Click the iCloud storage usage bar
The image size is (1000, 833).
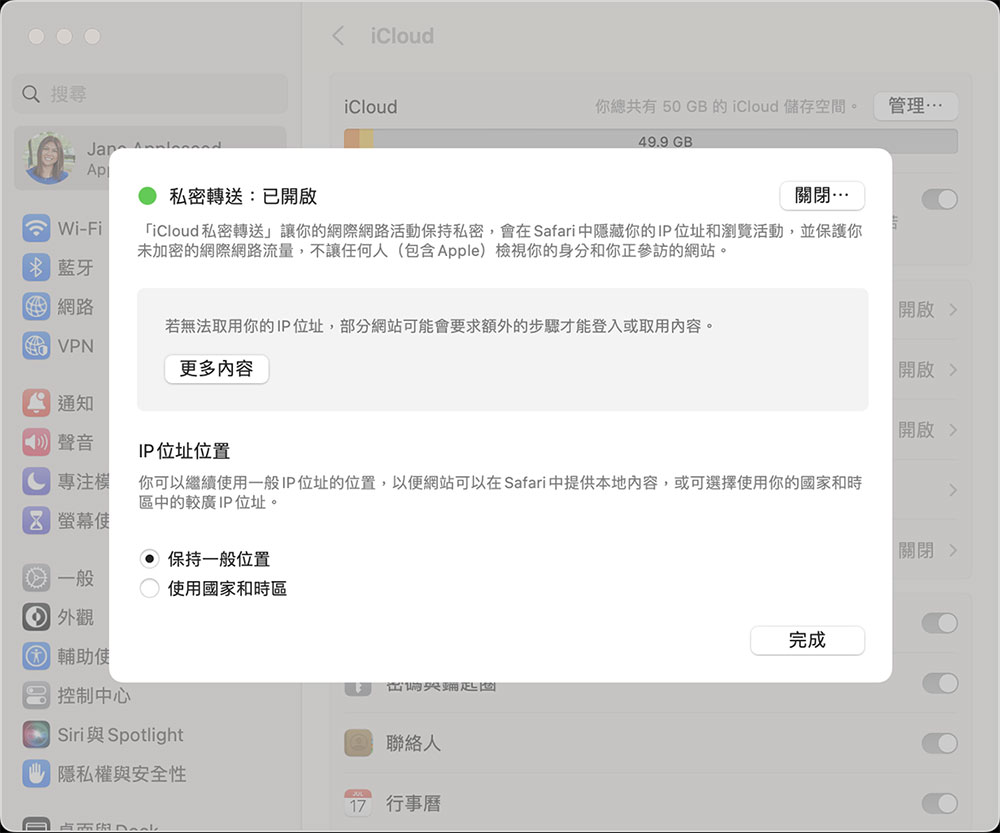[x=650, y=142]
